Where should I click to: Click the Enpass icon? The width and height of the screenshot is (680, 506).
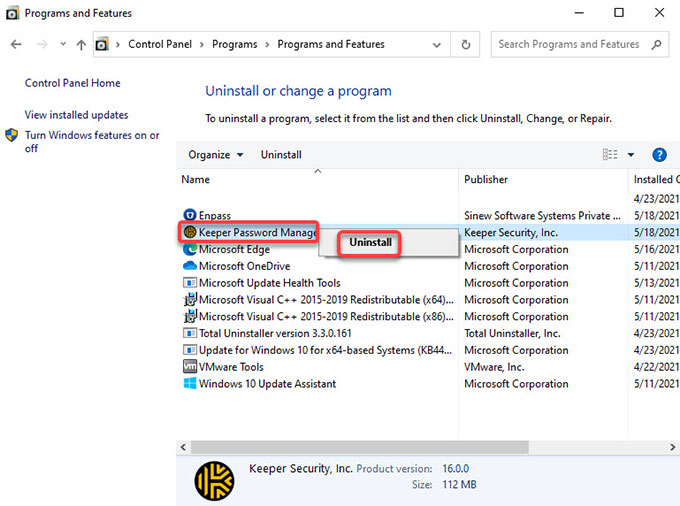coord(190,215)
